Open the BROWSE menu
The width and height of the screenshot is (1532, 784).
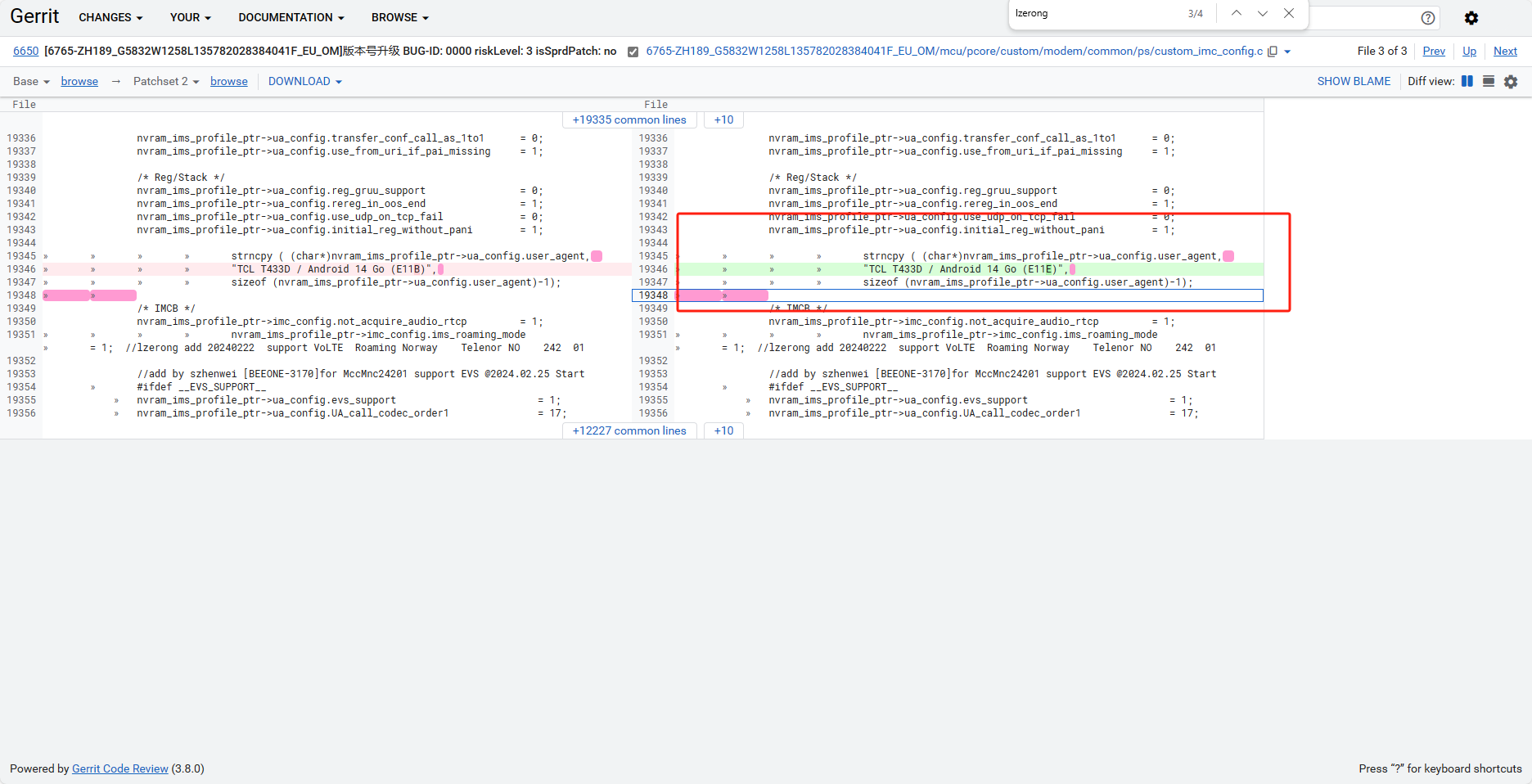[400, 17]
